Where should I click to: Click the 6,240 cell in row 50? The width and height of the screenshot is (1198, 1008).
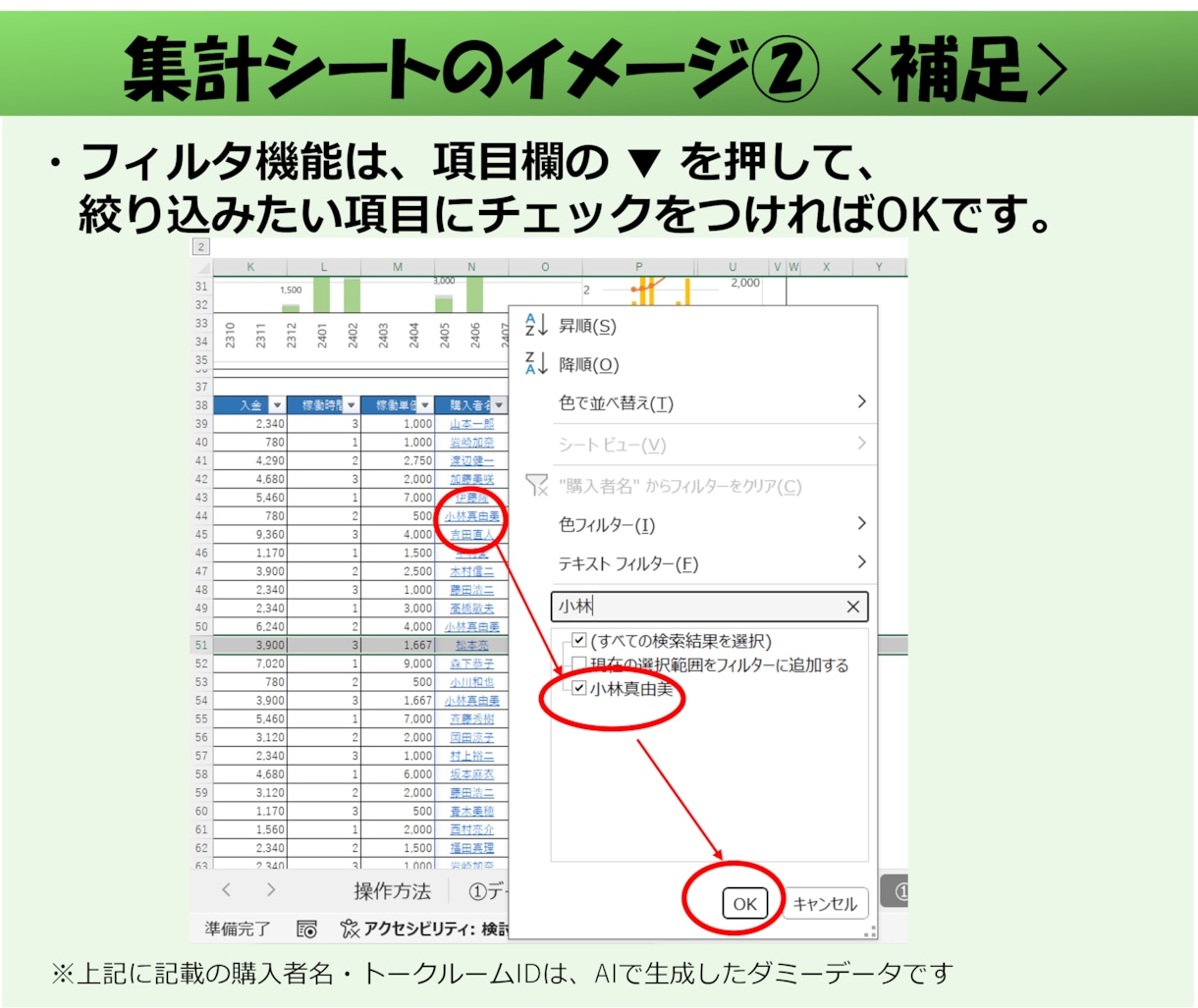[x=250, y=626]
